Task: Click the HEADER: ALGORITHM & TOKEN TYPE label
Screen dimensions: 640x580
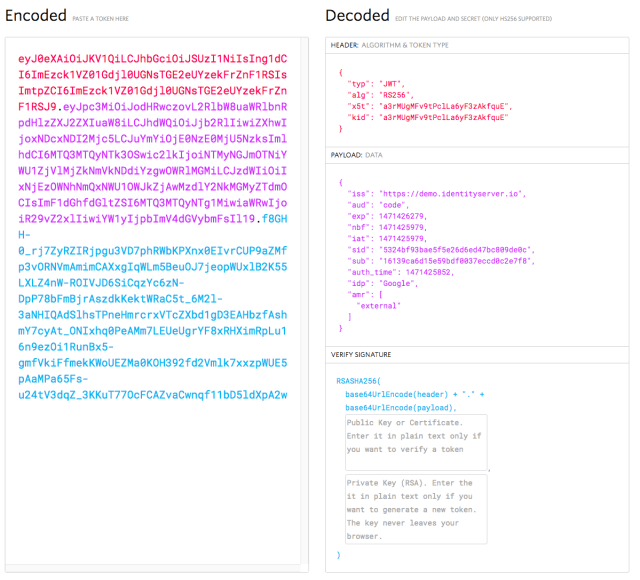Action: (x=390, y=45)
